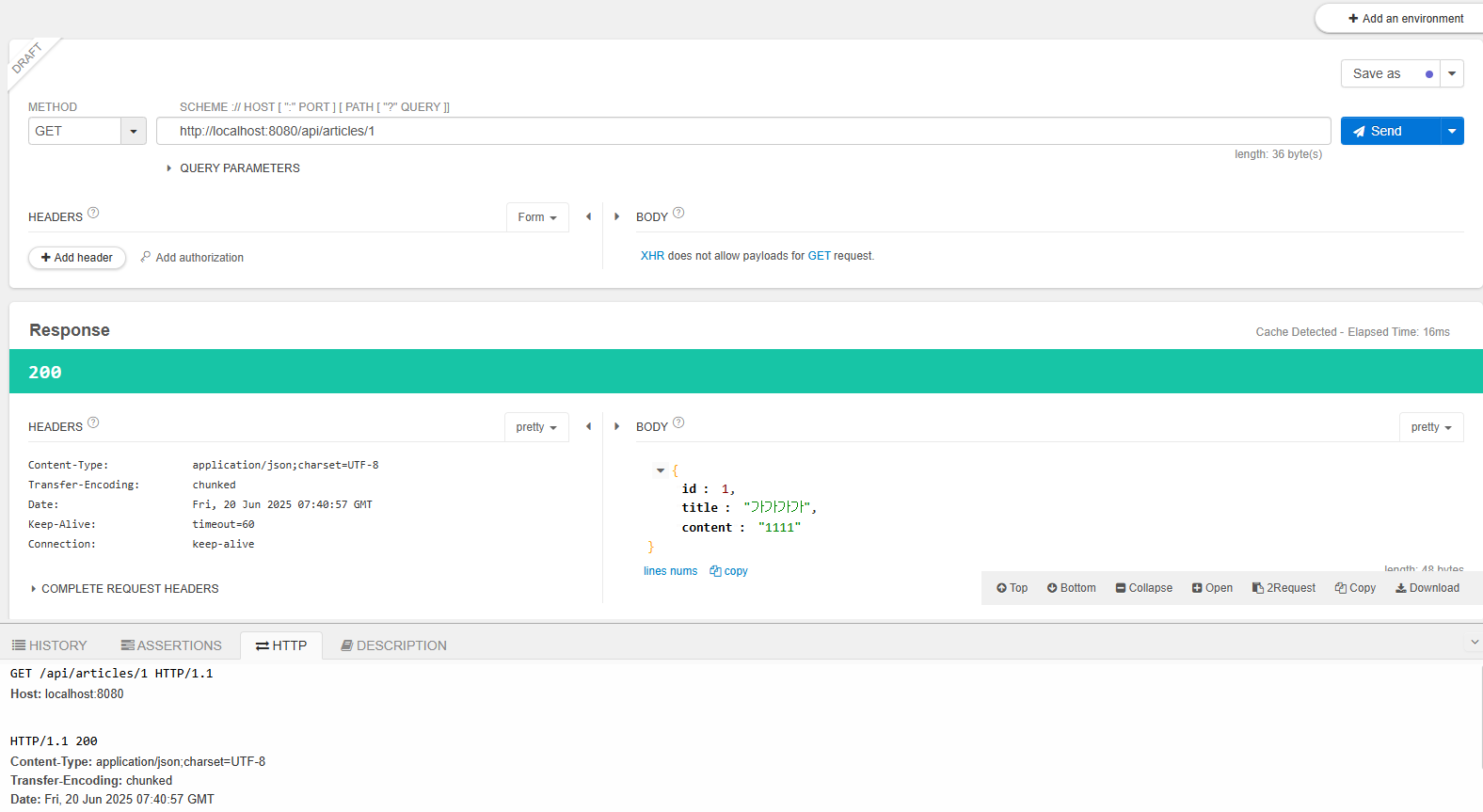Click Content-Type header value application/json;charset=UTF-8
1483x812 pixels.
[286, 465]
